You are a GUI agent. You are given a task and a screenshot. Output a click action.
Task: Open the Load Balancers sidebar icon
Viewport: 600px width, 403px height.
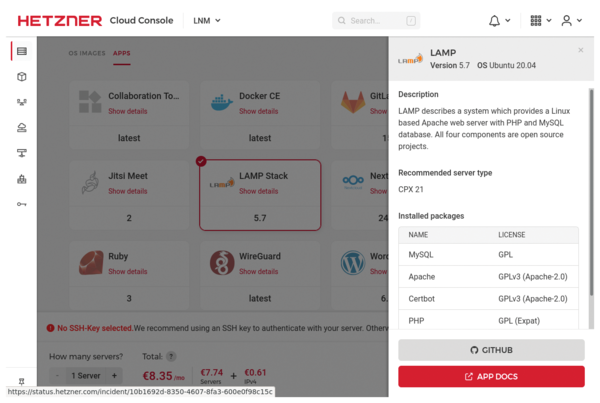22,102
